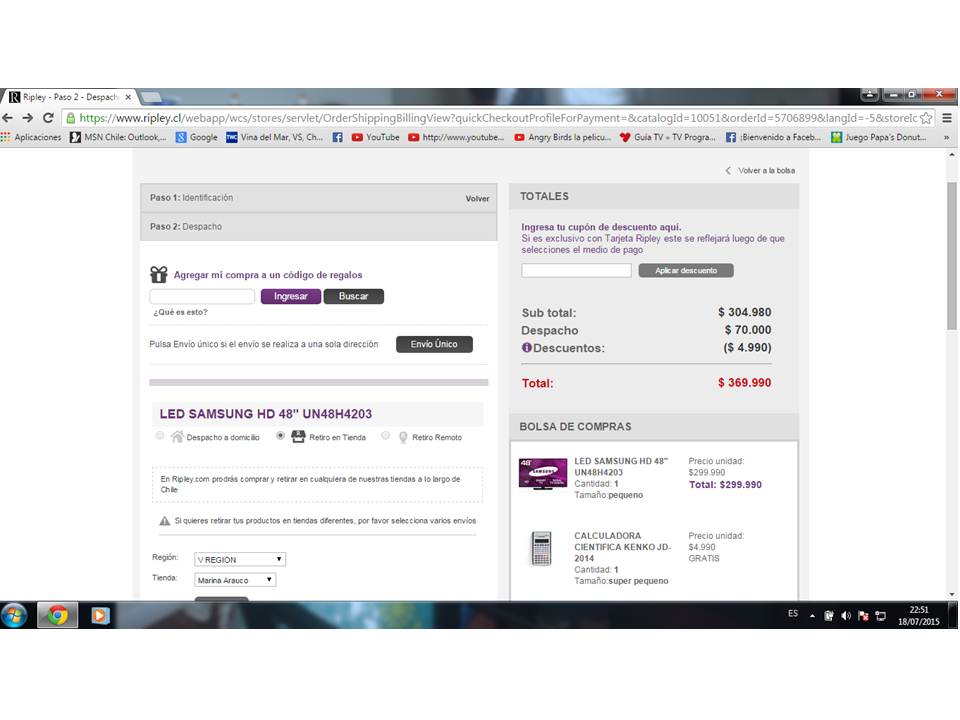Open a new browser tab

151,97
